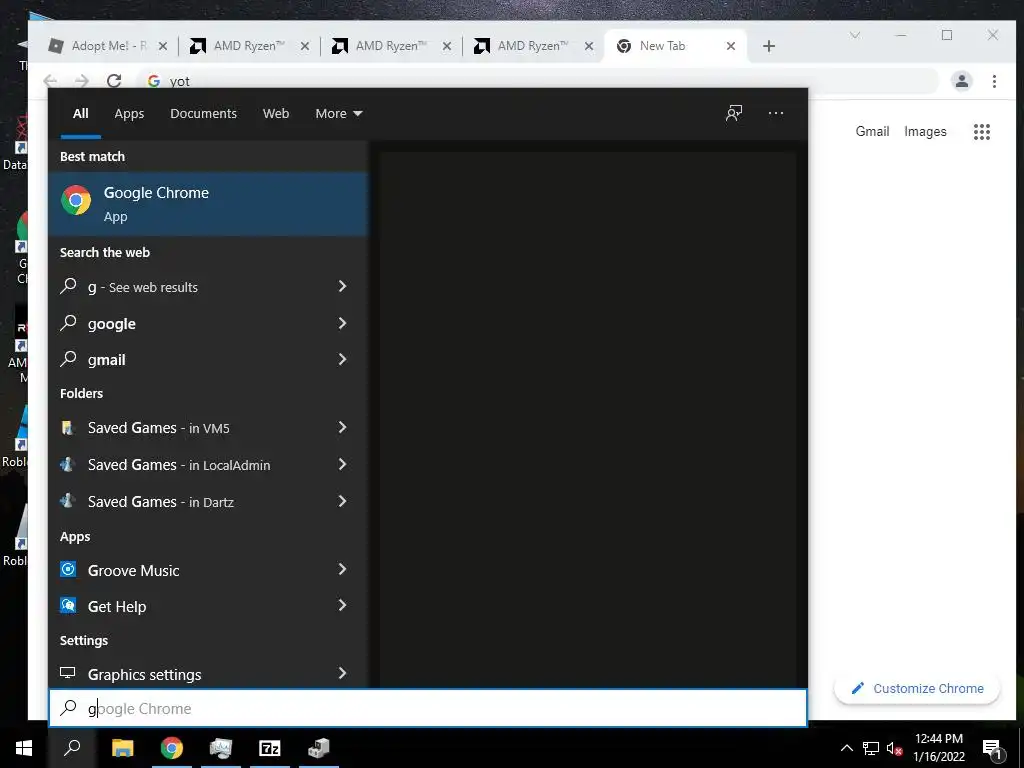Open the Google Chrome best match result
The width and height of the screenshot is (1024, 768).
(208, 204)
